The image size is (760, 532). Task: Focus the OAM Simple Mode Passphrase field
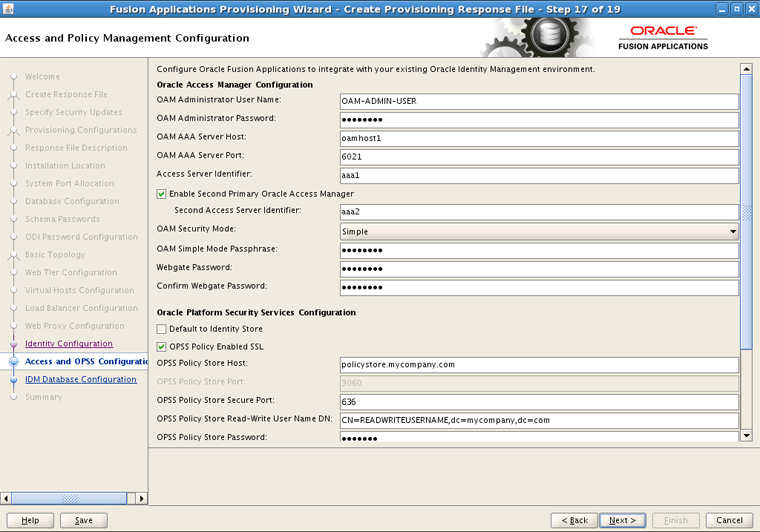(x=539, y=250)
